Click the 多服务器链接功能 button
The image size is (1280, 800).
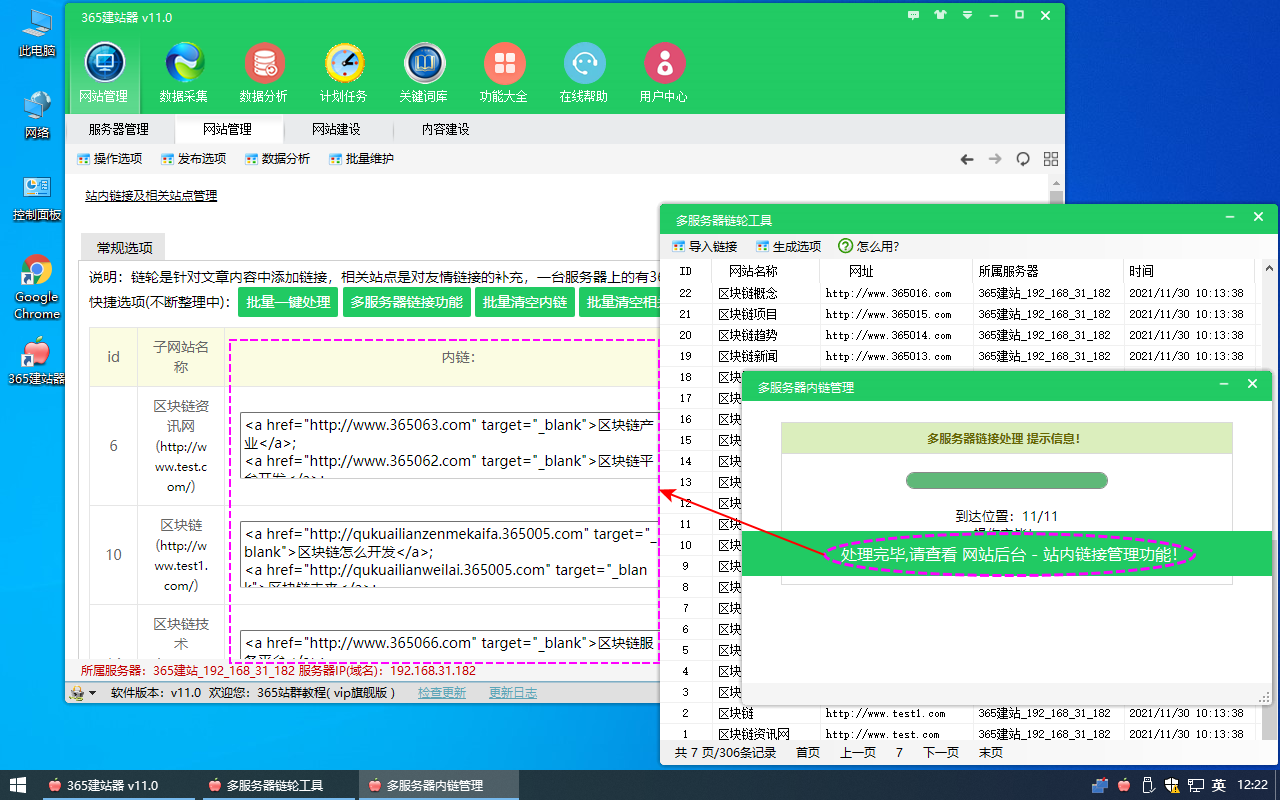[x=407, y=302]
